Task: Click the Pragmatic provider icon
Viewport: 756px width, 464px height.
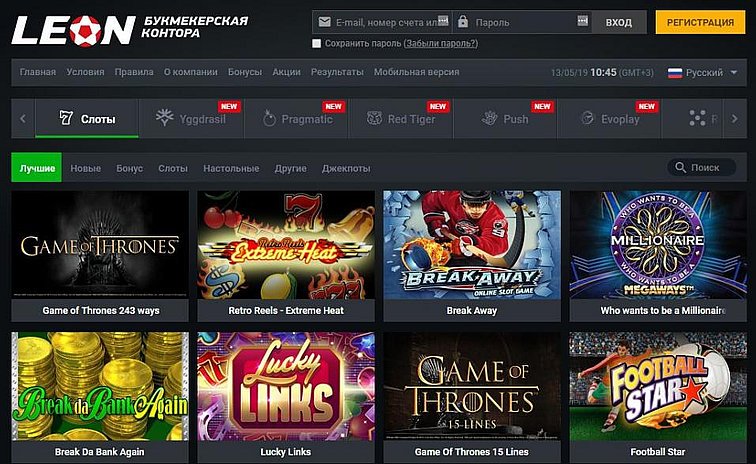Action: 269,118
